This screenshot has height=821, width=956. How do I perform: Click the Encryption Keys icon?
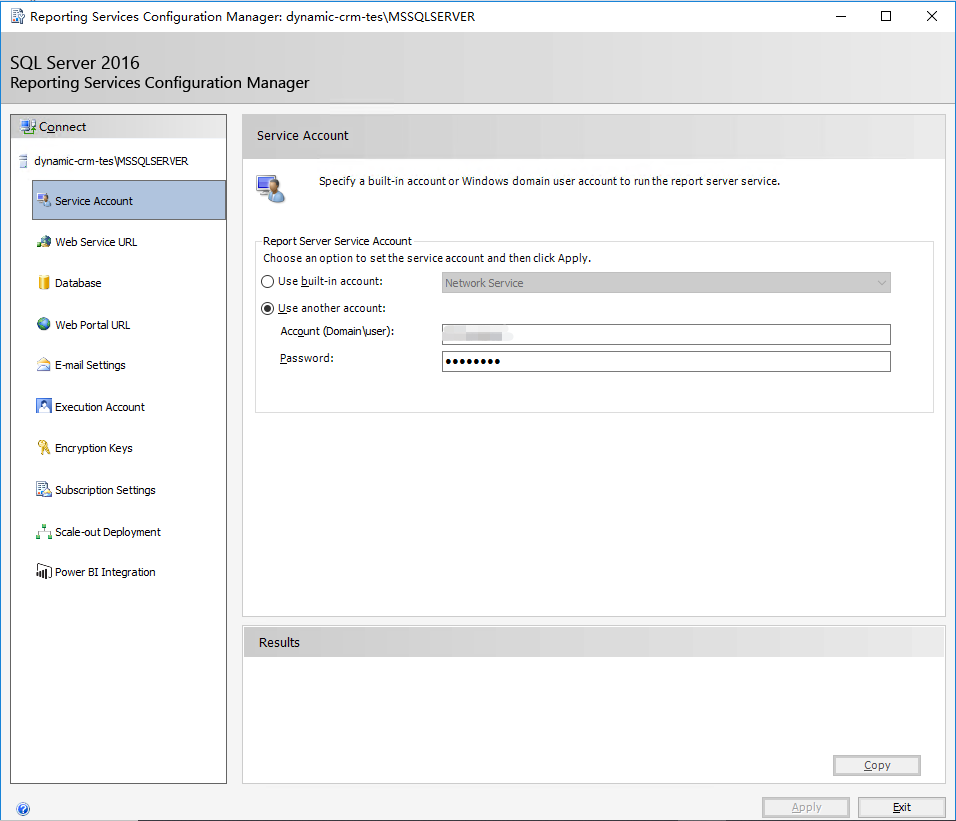44,447
